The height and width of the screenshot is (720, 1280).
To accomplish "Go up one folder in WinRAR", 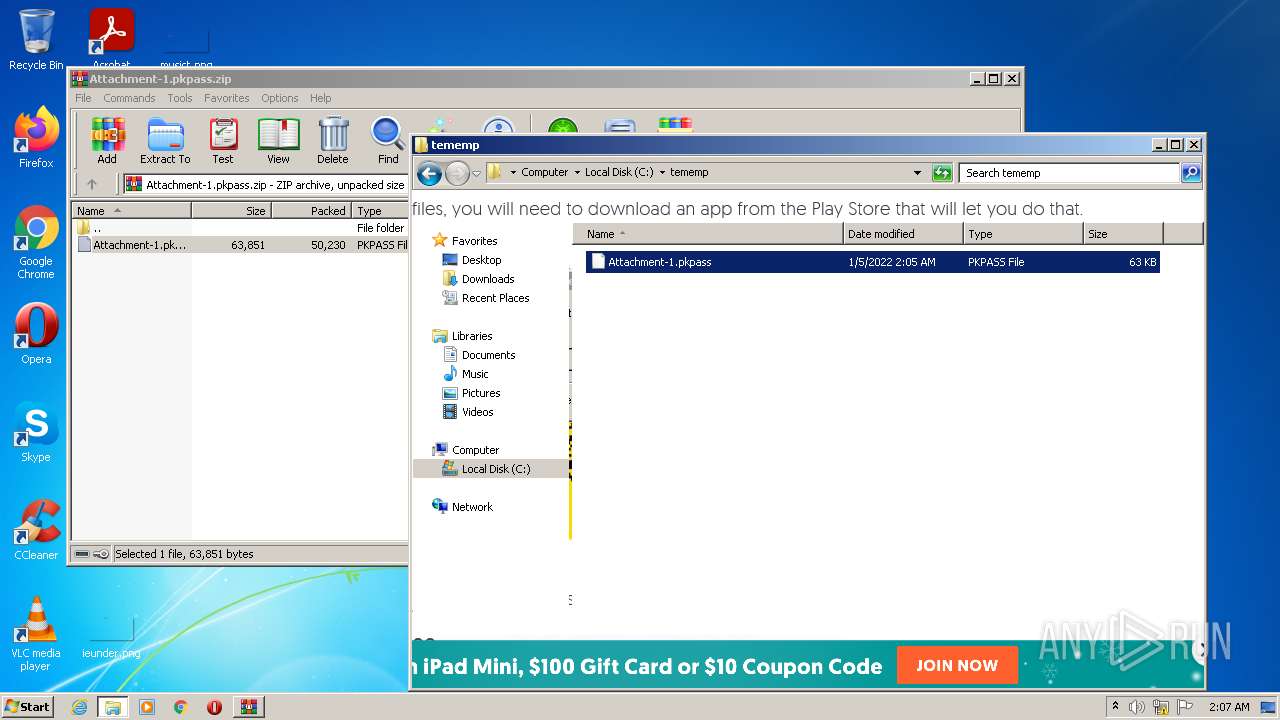I will tap(92, 184).
